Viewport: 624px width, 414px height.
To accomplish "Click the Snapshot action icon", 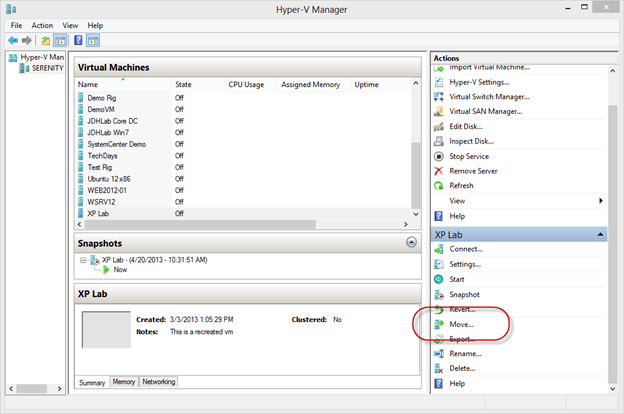I will [439, 295].
